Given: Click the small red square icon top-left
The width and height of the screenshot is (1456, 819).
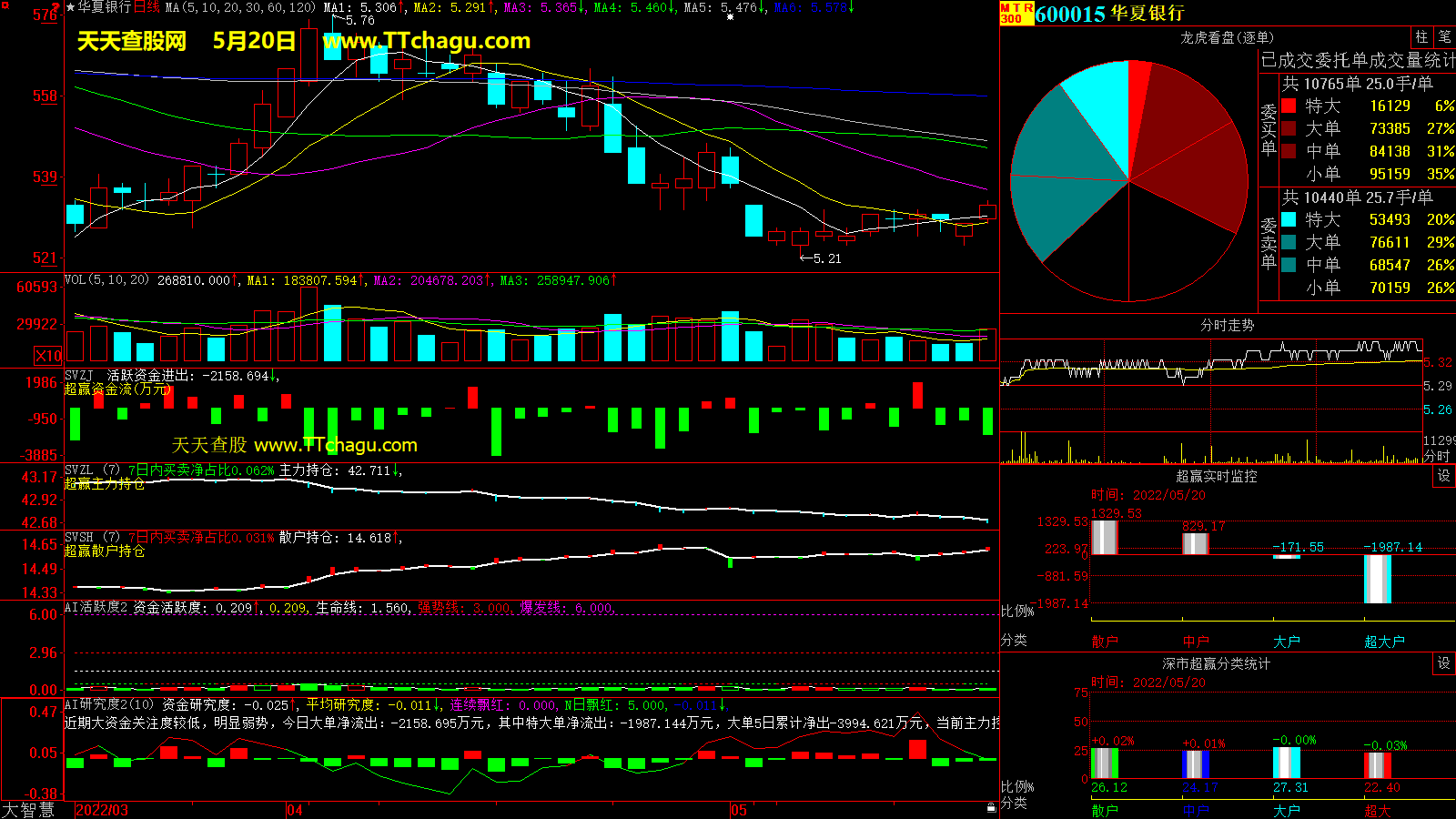Looking at the screenshot, I should click(5, 5).
